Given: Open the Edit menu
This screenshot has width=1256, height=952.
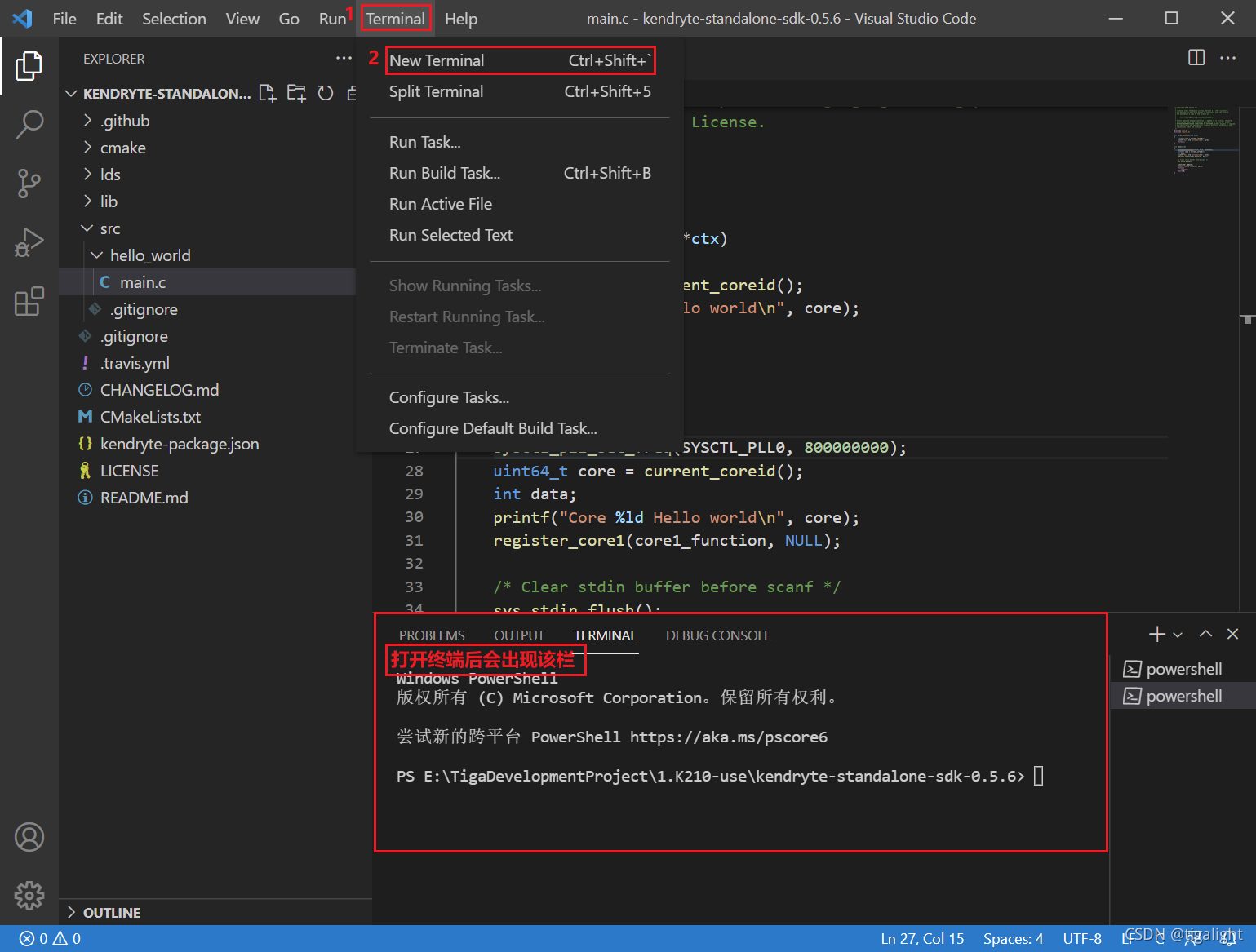Looking at the screenshot, I should pos(109,19).
